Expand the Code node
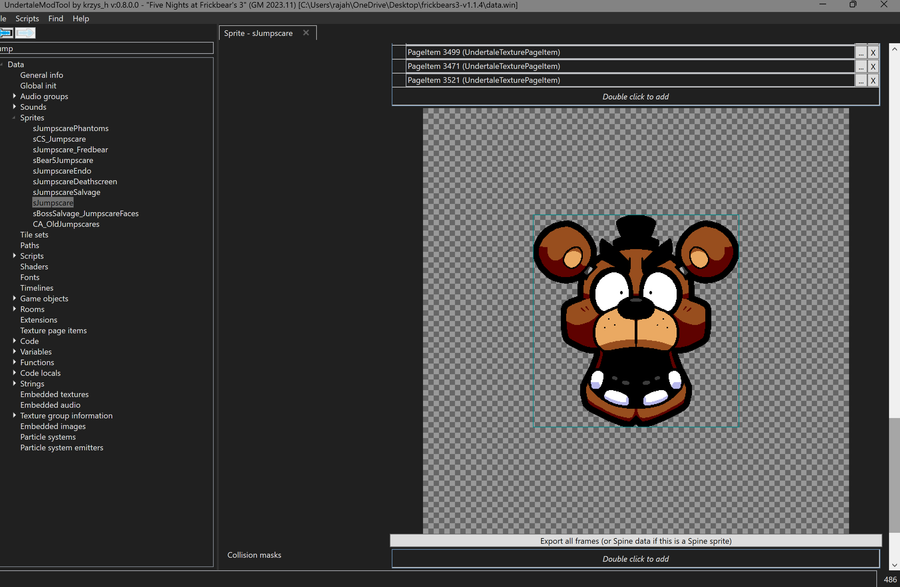This screenshot has width=900, height=587. click(x=14, y=341)
